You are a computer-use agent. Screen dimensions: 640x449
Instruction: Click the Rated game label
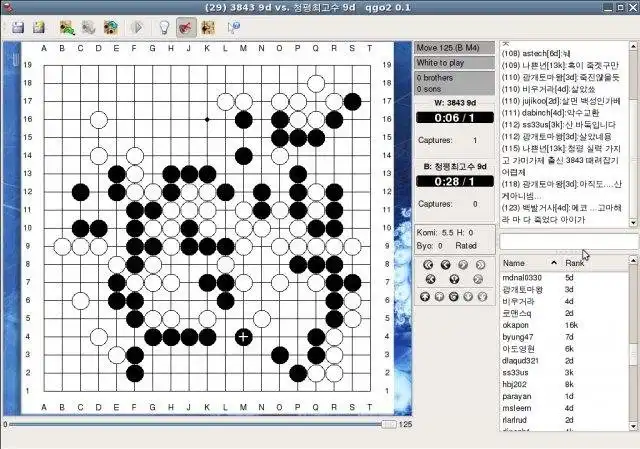coord(466,246)
